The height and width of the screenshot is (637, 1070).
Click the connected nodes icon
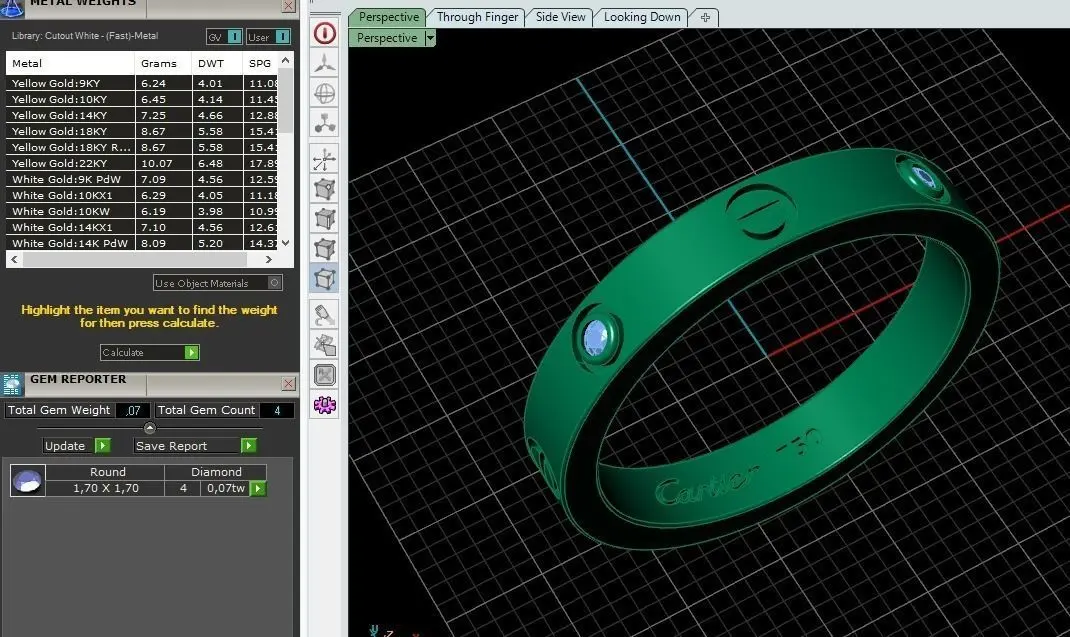[325, 124]
